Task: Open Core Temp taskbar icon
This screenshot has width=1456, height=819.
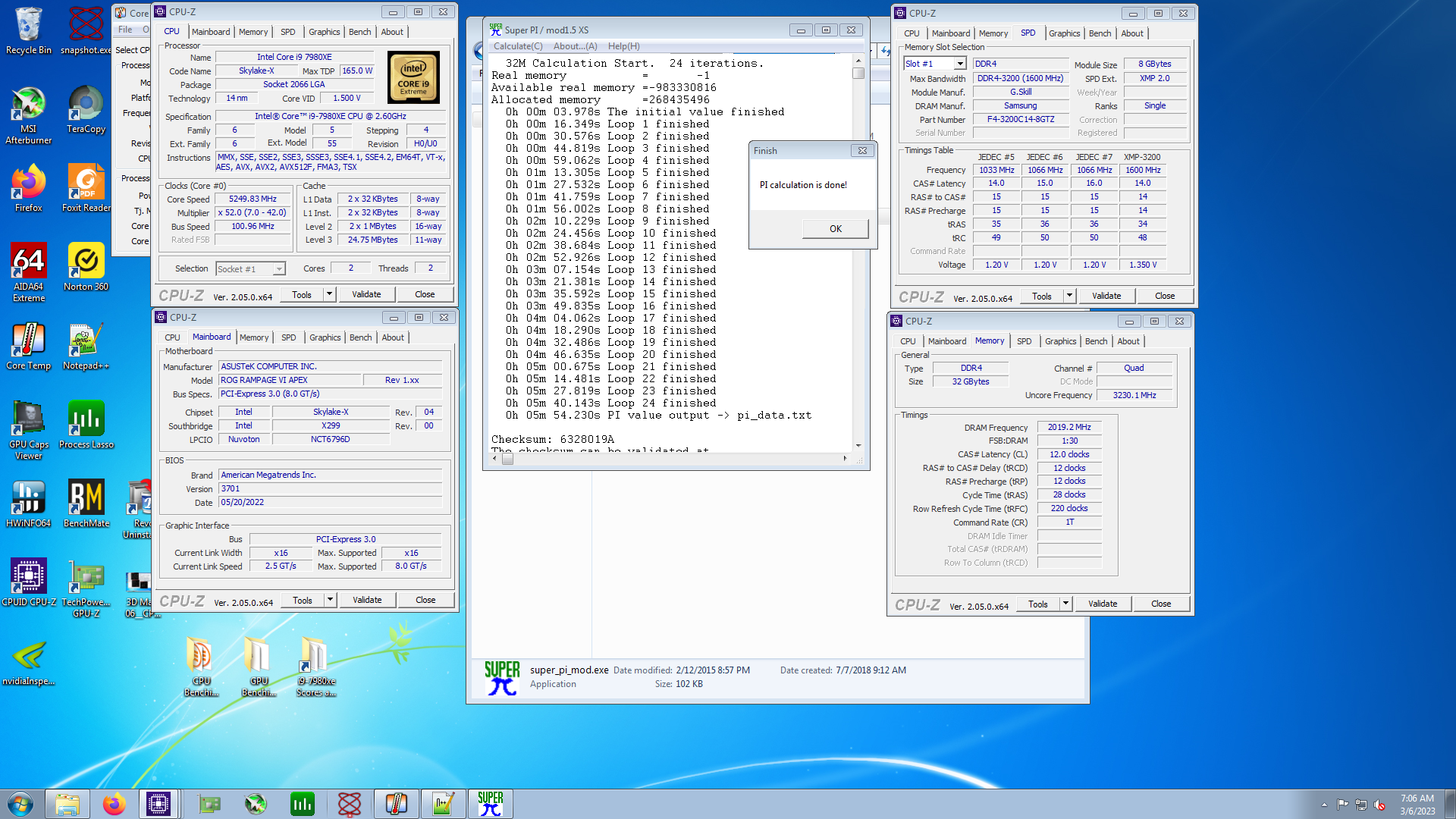Action: coord(397,804)
